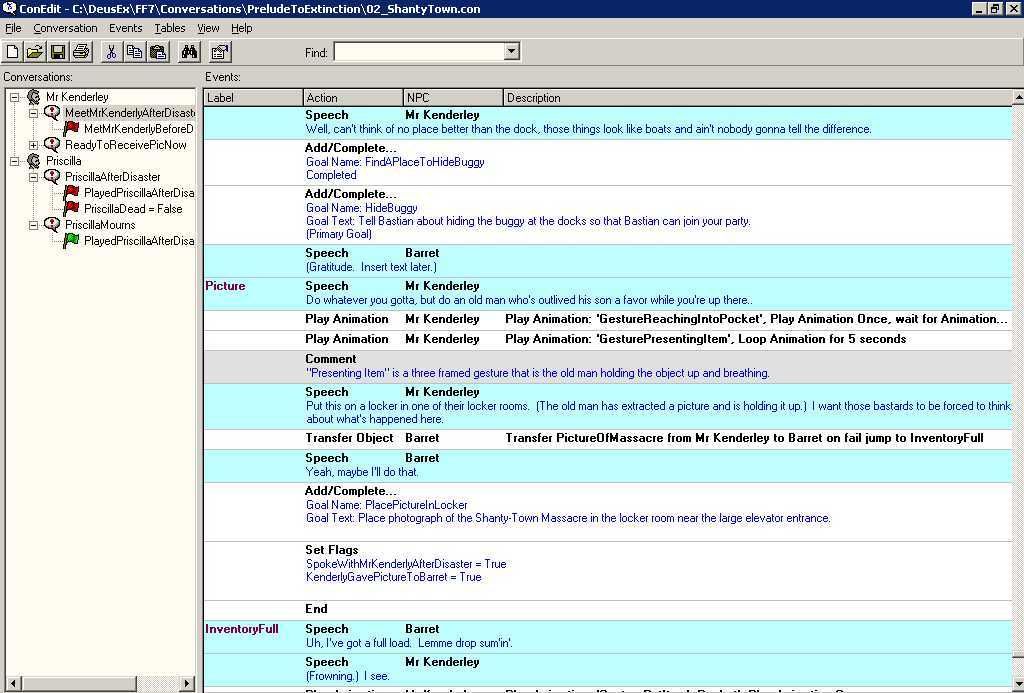Select the speech "(Frowning.) I see."

click(608, 669)
